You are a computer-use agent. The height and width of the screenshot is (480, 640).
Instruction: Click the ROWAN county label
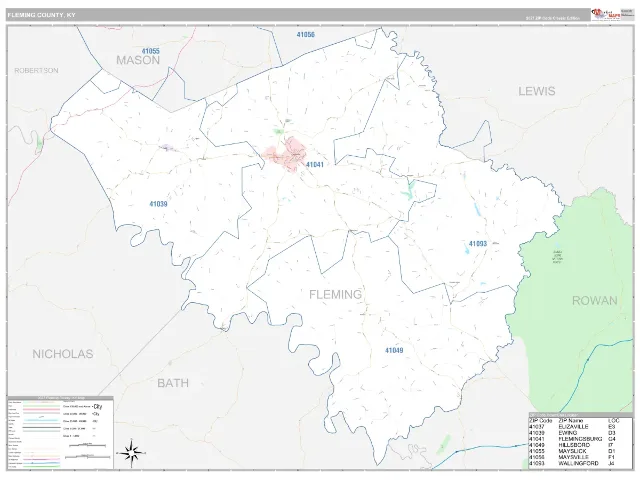[595, 301]
